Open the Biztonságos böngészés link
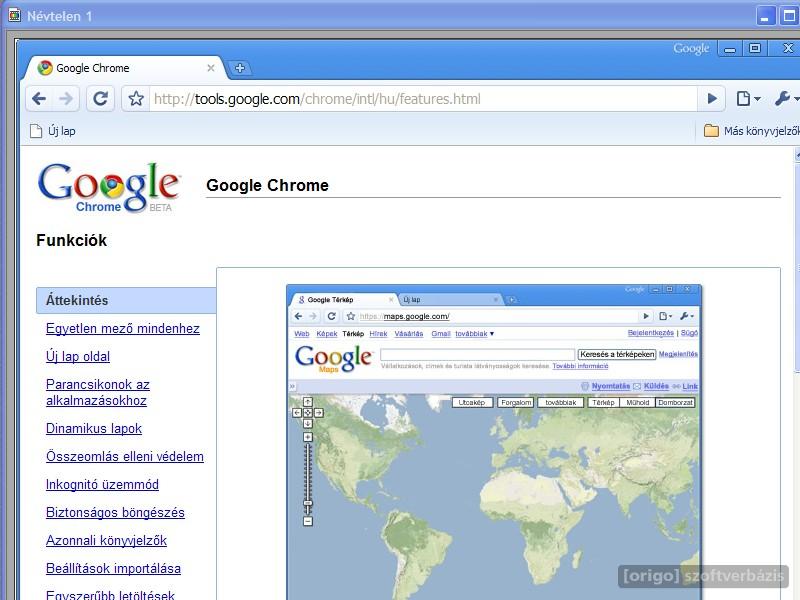 (x=115, y=513)
